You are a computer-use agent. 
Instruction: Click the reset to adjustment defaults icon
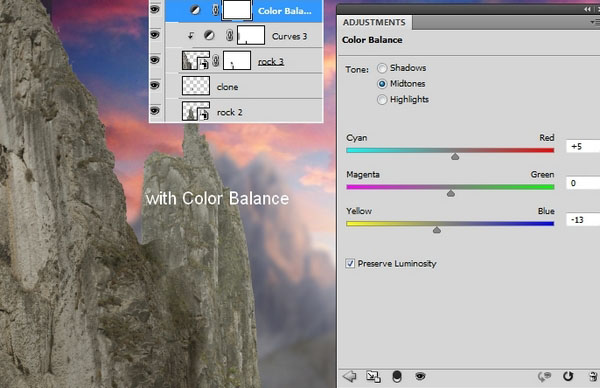pyautogui.click(x=568, y=377)
